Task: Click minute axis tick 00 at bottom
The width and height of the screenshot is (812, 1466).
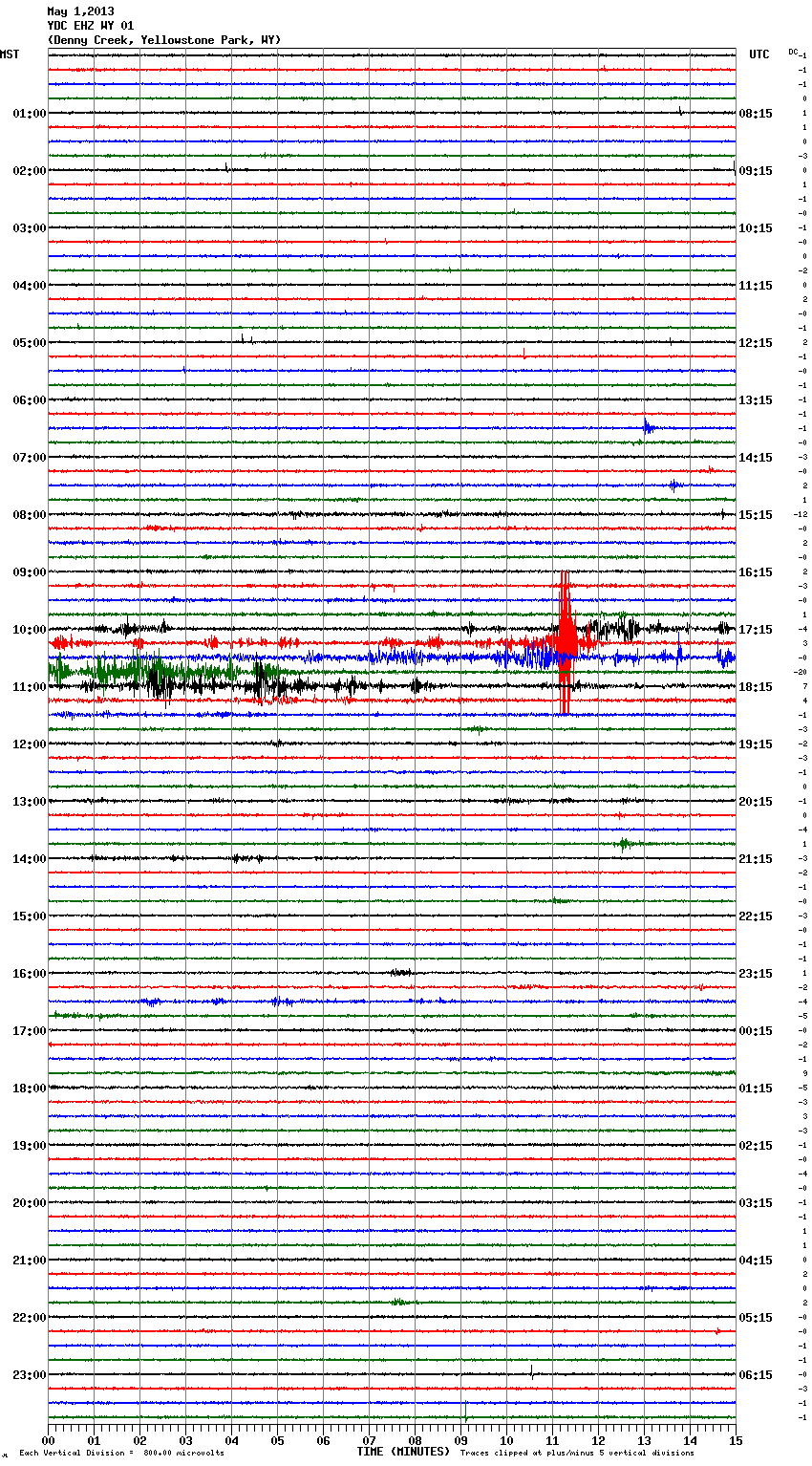Action: click(x=48, y=1440)
